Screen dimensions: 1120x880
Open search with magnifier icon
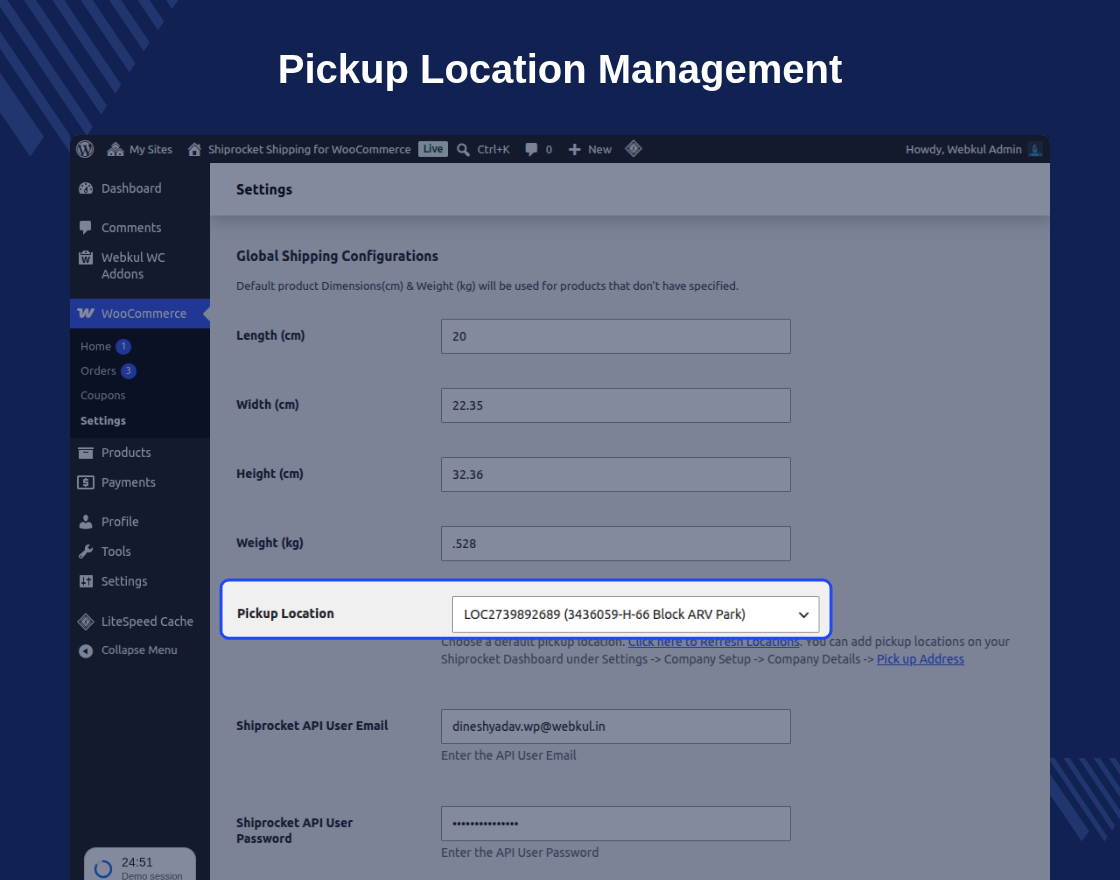pyautogui.click(x=464, y=149)
